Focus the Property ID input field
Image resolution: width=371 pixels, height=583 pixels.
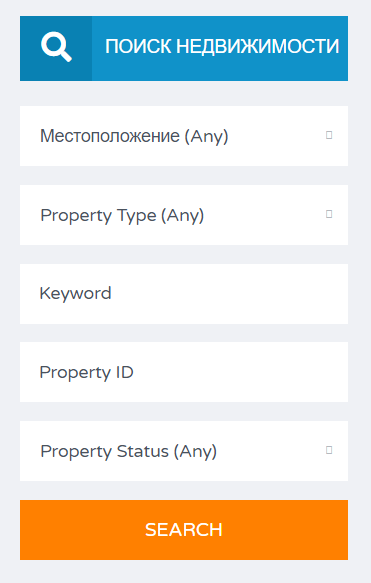point(184,372)
